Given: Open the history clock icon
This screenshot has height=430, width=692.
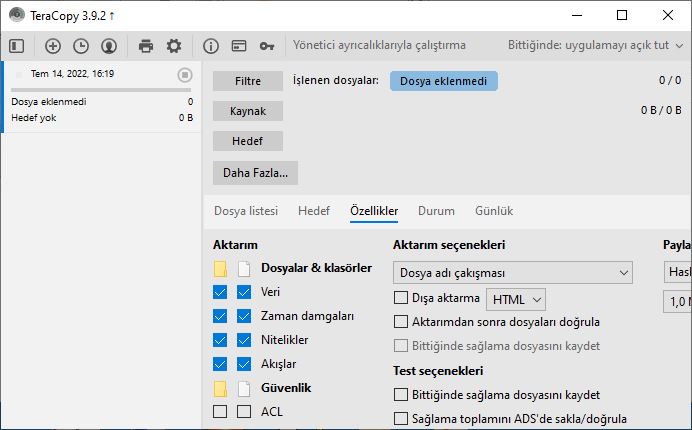Looking at the screenshot, I should click(81, 46).
